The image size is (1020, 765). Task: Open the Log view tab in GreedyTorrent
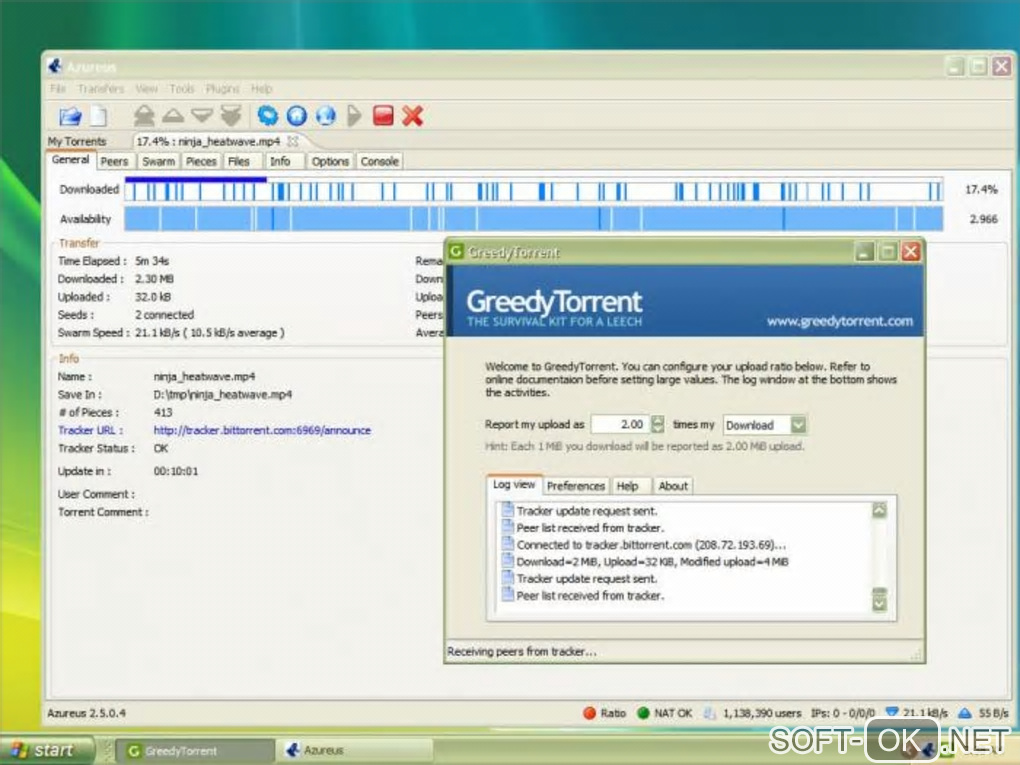pos(514,485)
